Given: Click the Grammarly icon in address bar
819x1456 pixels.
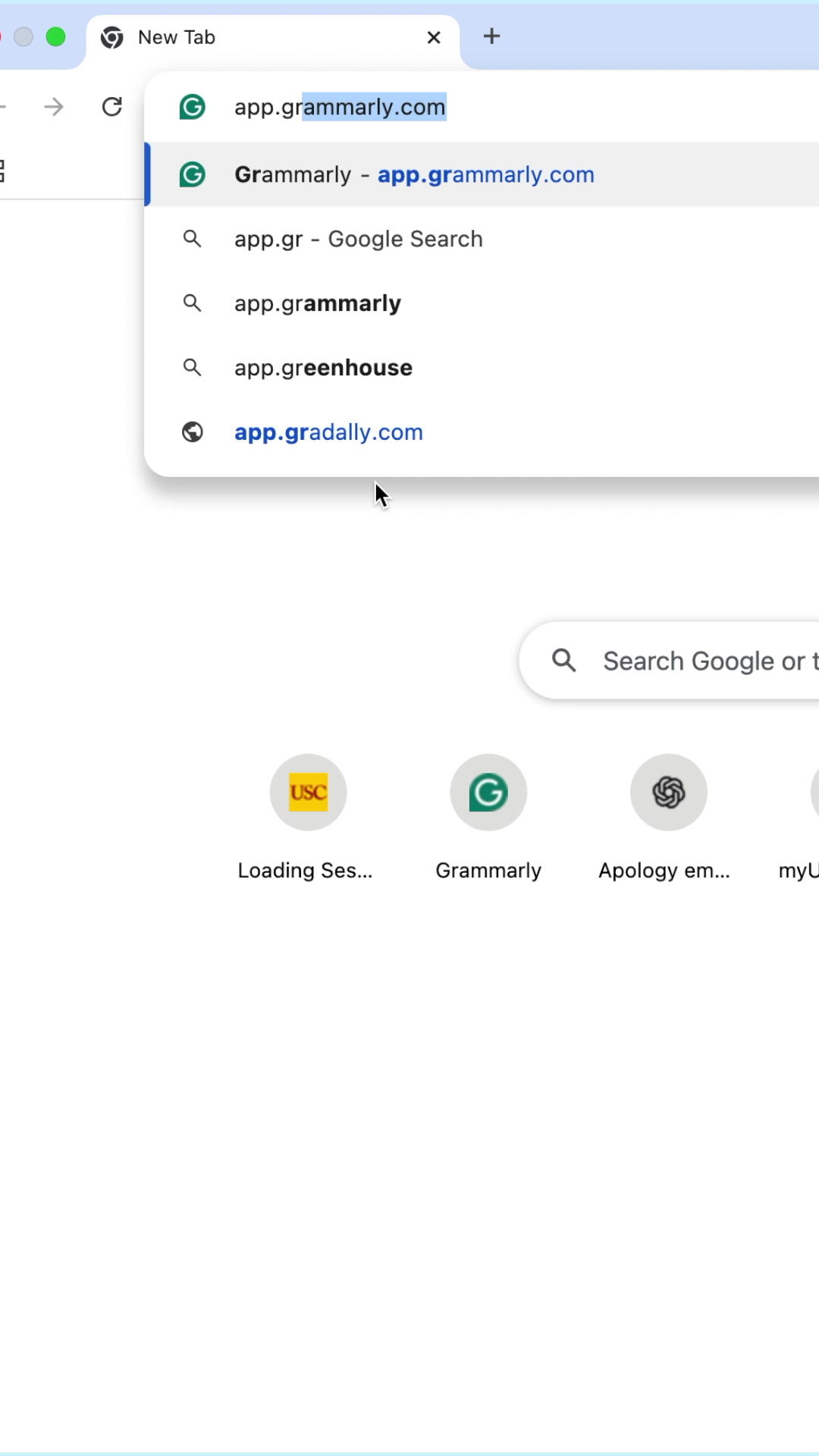Looking at the screenshot, I should (x=193, y=107).
